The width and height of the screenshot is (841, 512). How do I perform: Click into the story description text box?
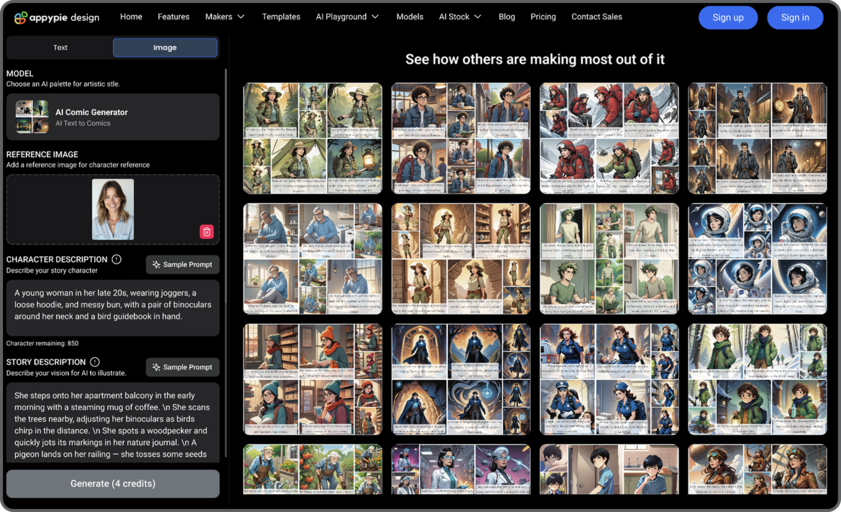[x=113, y=422]
